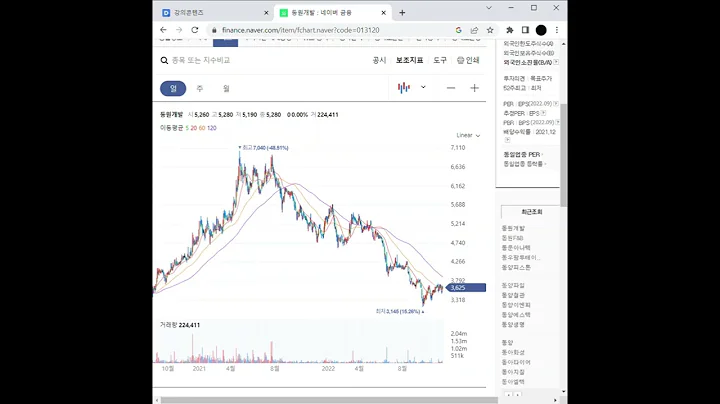The height and width of the screenshot is (404, 720).
Task: Open a new browser tab
Action: coord(402,13)
